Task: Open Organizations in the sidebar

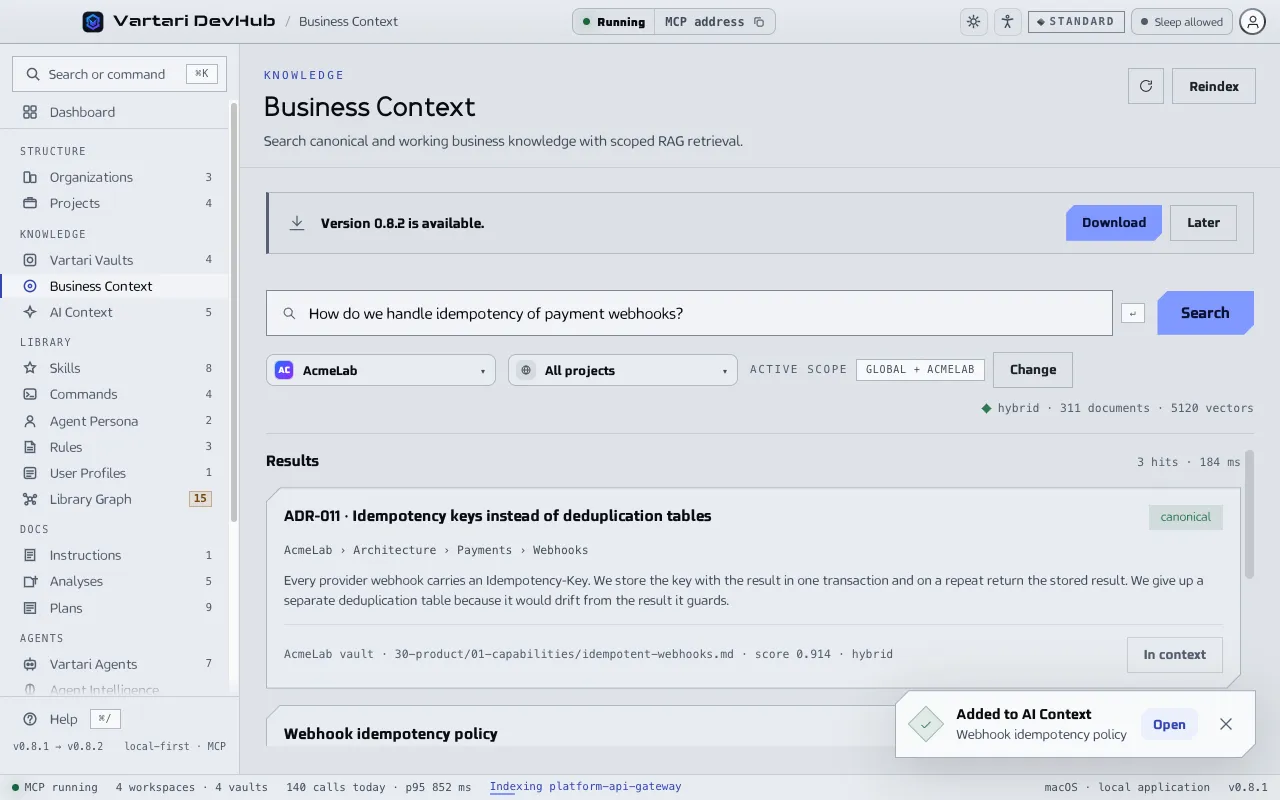Action: (115, 177)
